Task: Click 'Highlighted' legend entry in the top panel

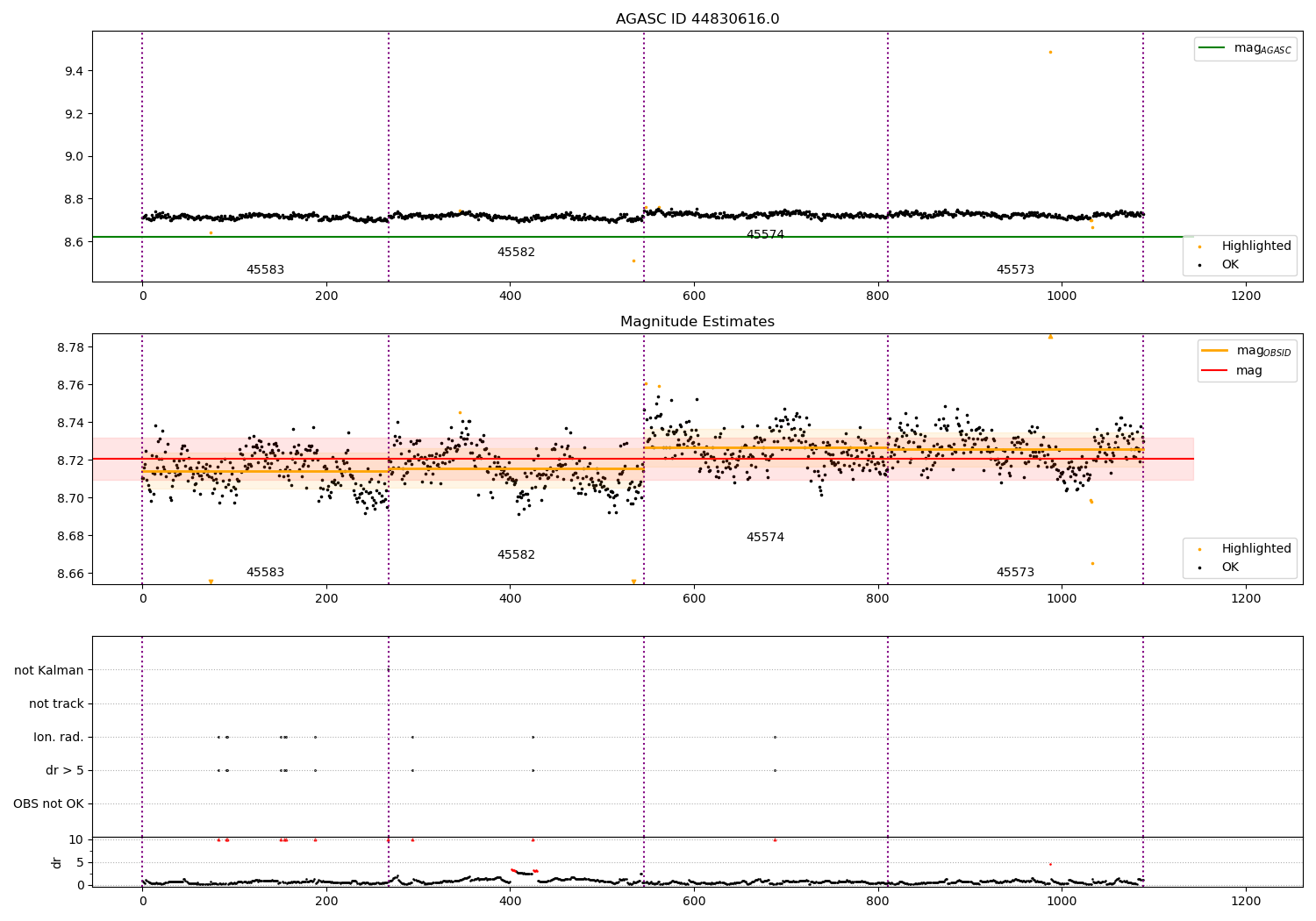Action: click(1256, 246)
